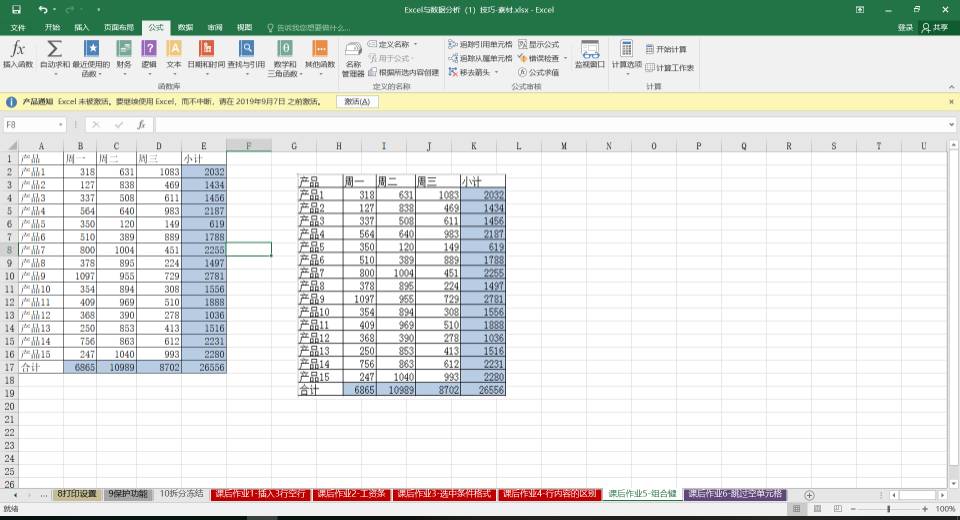Screen dimensions: 960x520
Task: Open the Undo history dropdown arrow
Action: [54, 10]
